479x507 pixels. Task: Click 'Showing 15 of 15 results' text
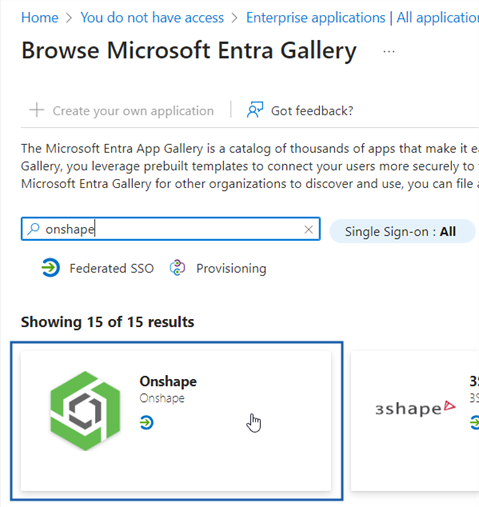(107, 322)
